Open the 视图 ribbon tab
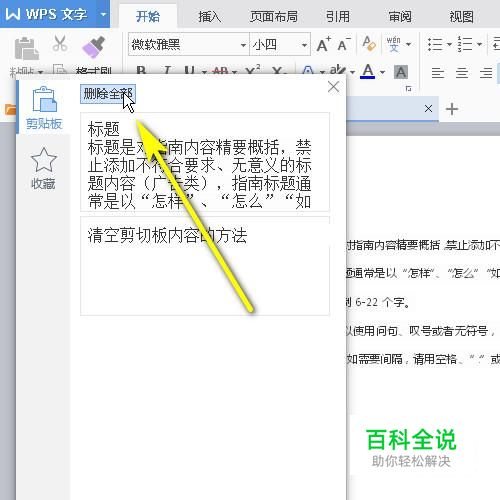500x500 pixels. tap(461, 16)
